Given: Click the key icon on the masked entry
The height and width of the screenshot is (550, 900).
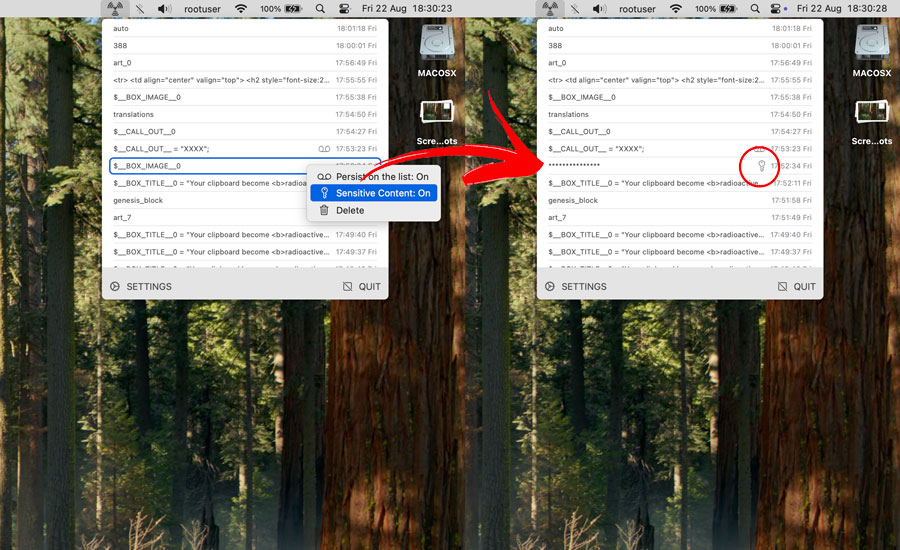Looking at the screenshot, I should [x=760, y=166].
